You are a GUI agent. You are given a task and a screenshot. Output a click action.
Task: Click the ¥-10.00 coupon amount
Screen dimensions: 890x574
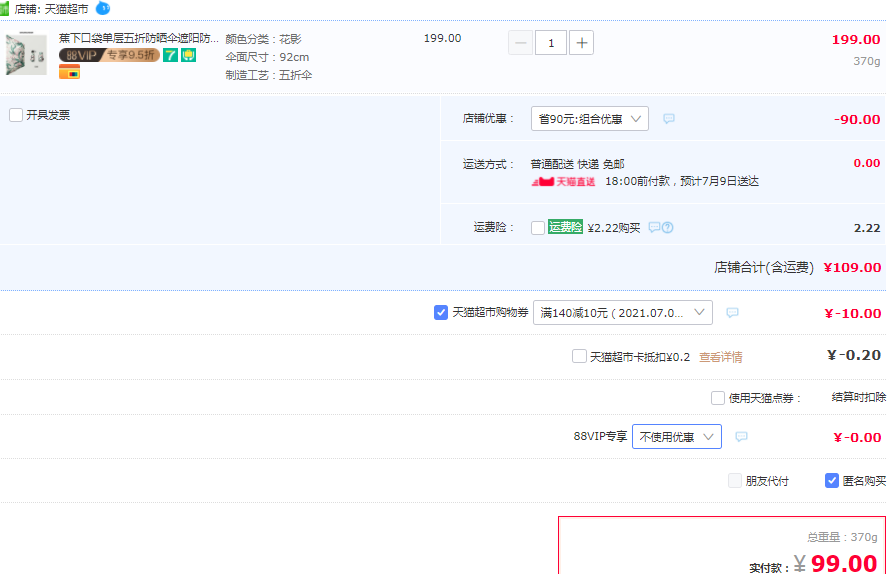coord(853,313)
